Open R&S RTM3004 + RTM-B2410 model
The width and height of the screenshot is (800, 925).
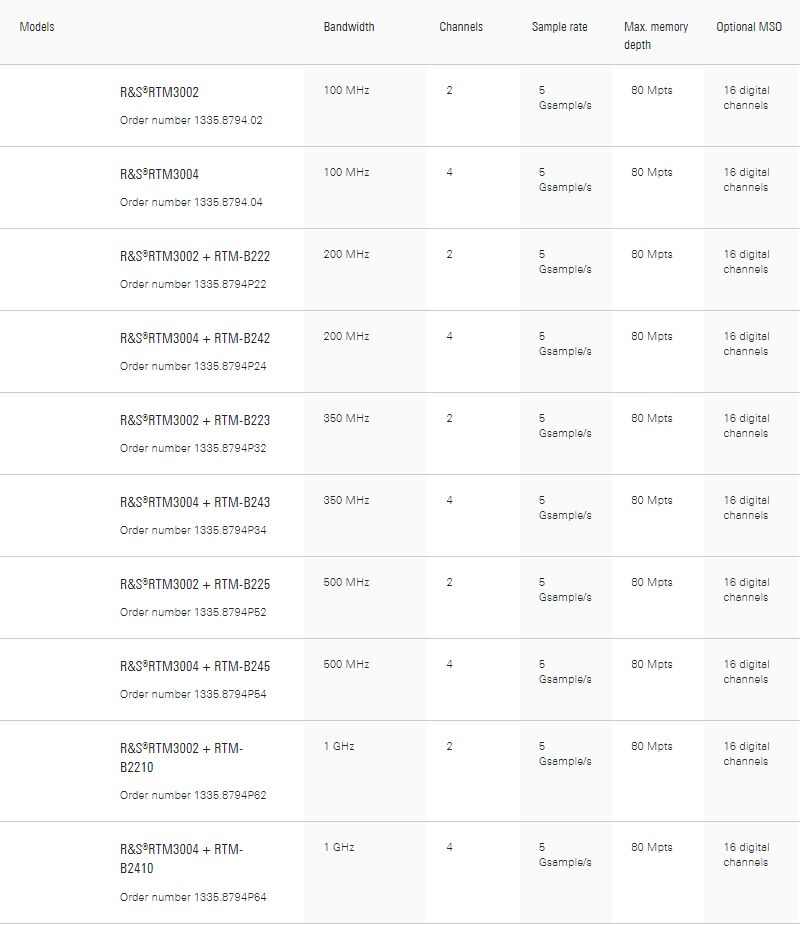point(181,858)
